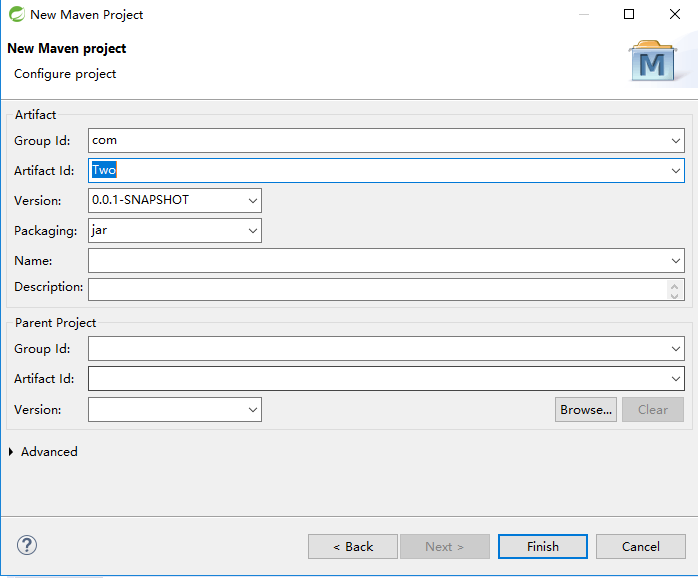Maximize the New Maven Project window
Viewport: 698px width, 578px height.
point(629,14)
